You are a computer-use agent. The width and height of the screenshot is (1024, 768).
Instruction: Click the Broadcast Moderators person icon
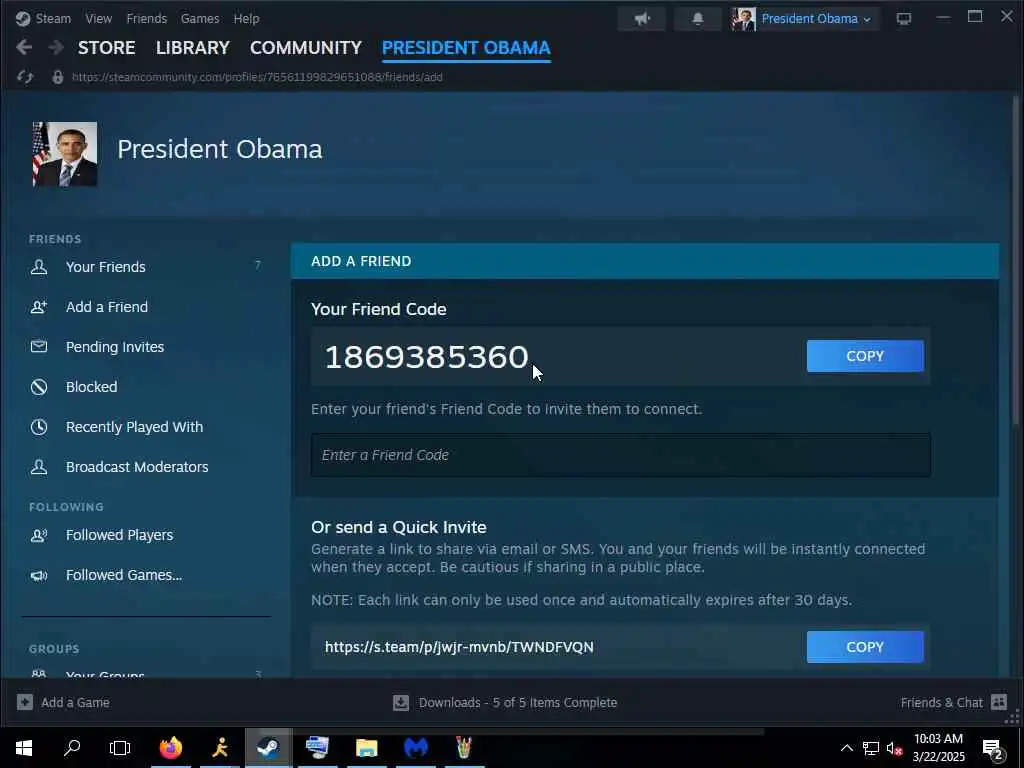[39, 466]
